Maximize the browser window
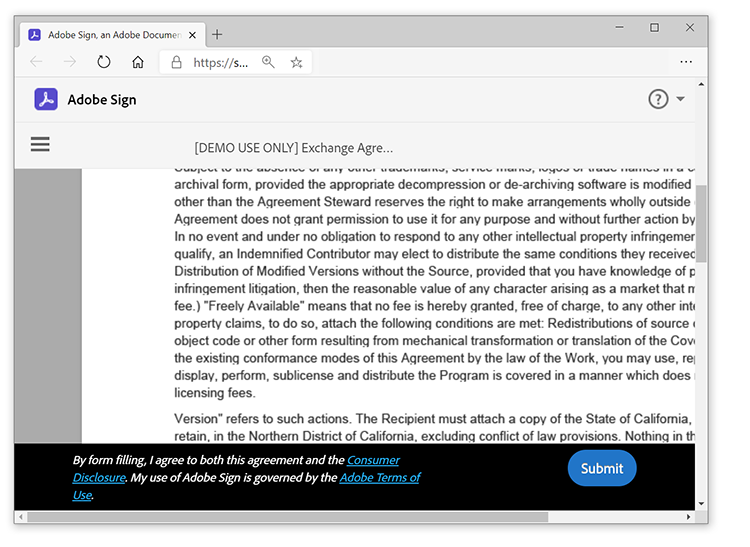The height and width of the screenshot is (547, 750). 654,27
